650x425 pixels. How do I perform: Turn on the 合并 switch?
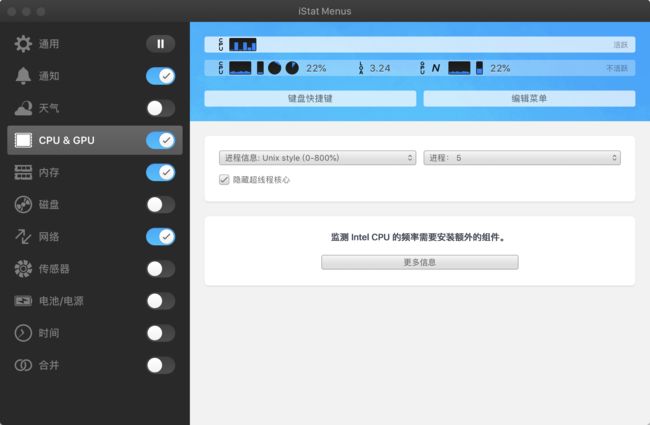pos(160,365)
